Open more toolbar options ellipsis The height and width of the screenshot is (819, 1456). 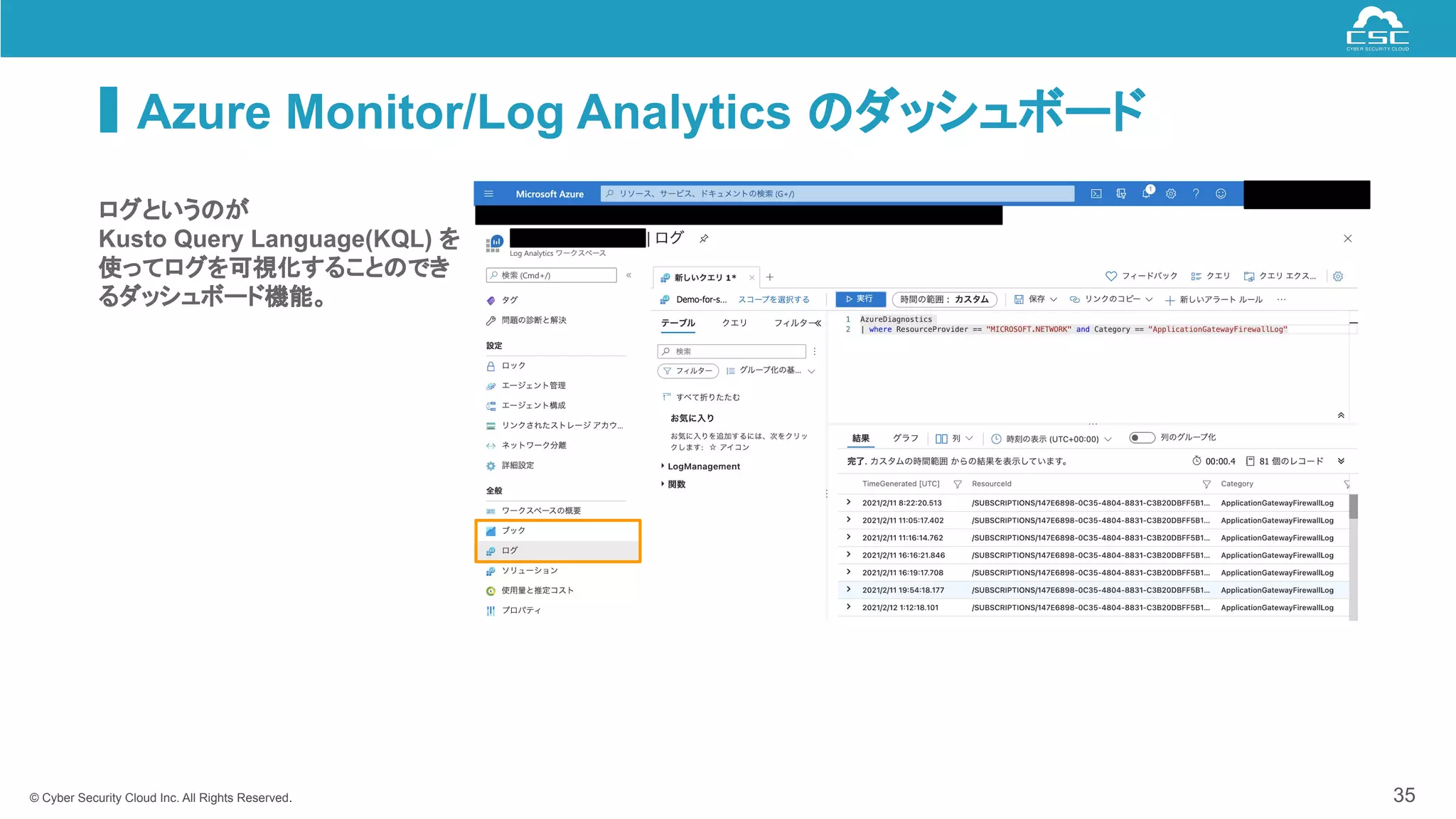click(1281, 299)
